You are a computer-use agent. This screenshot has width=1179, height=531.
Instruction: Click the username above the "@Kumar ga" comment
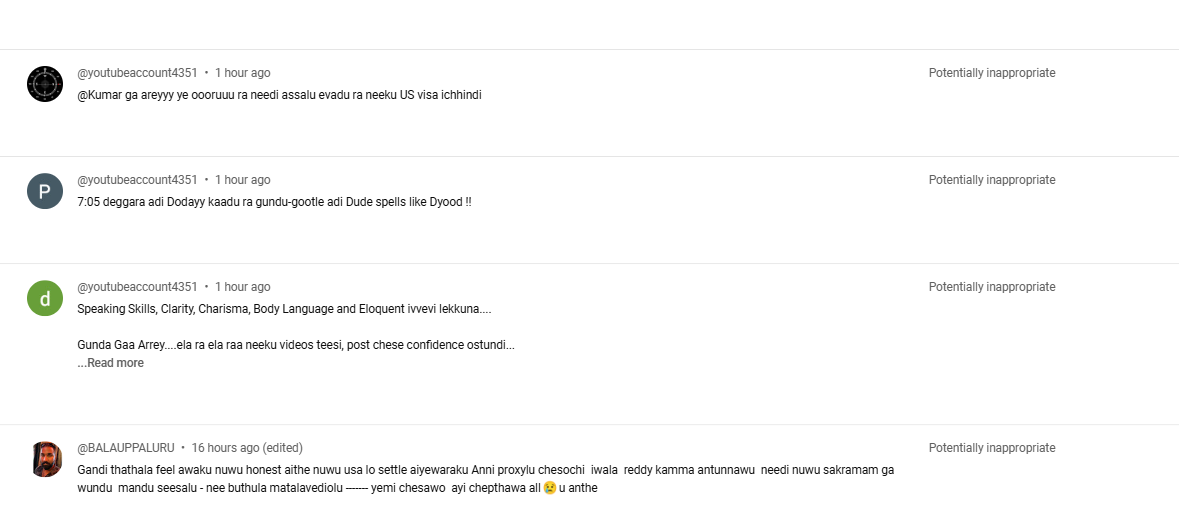(137, 73)
